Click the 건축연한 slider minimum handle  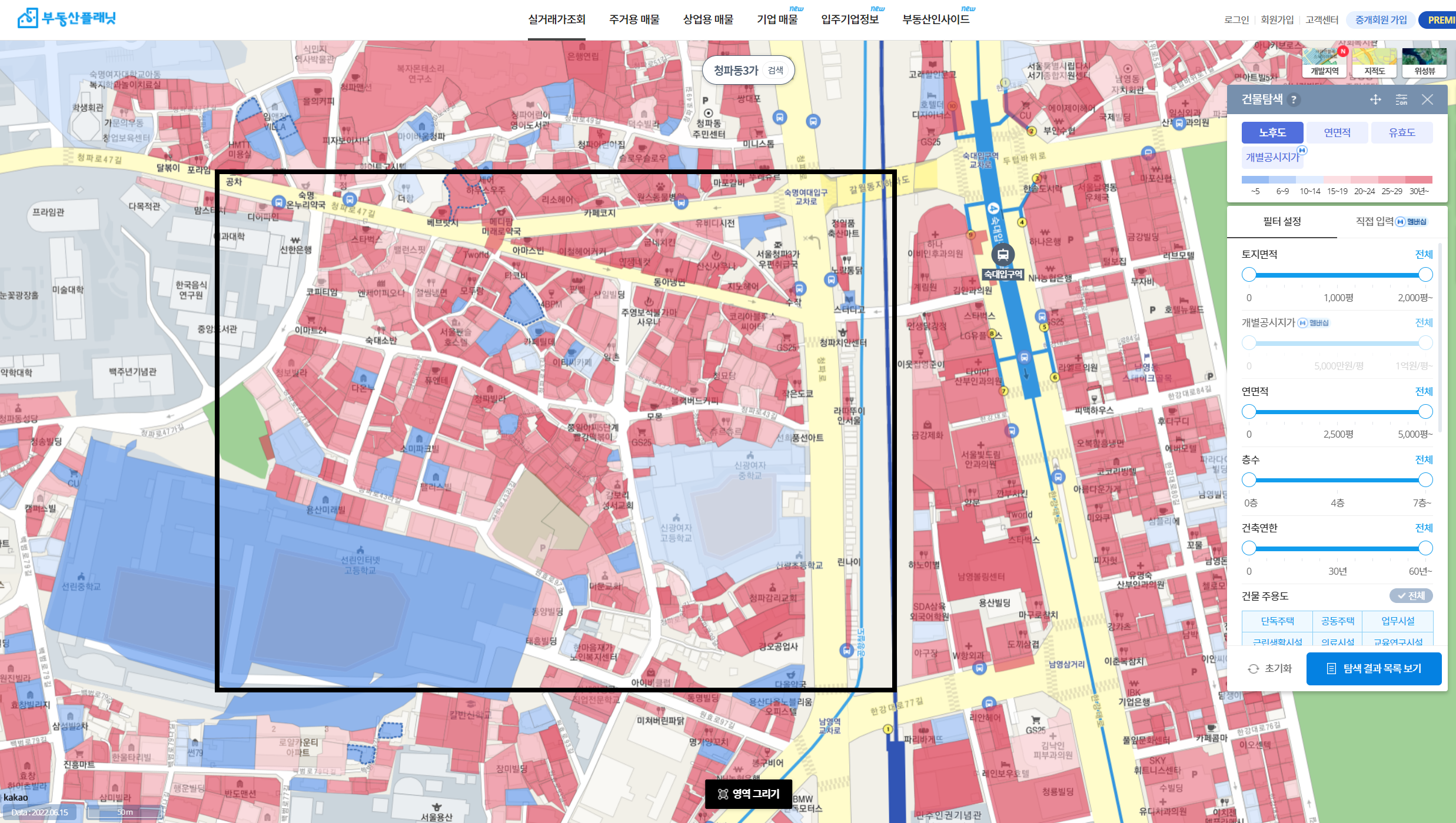coord(1249,548)
